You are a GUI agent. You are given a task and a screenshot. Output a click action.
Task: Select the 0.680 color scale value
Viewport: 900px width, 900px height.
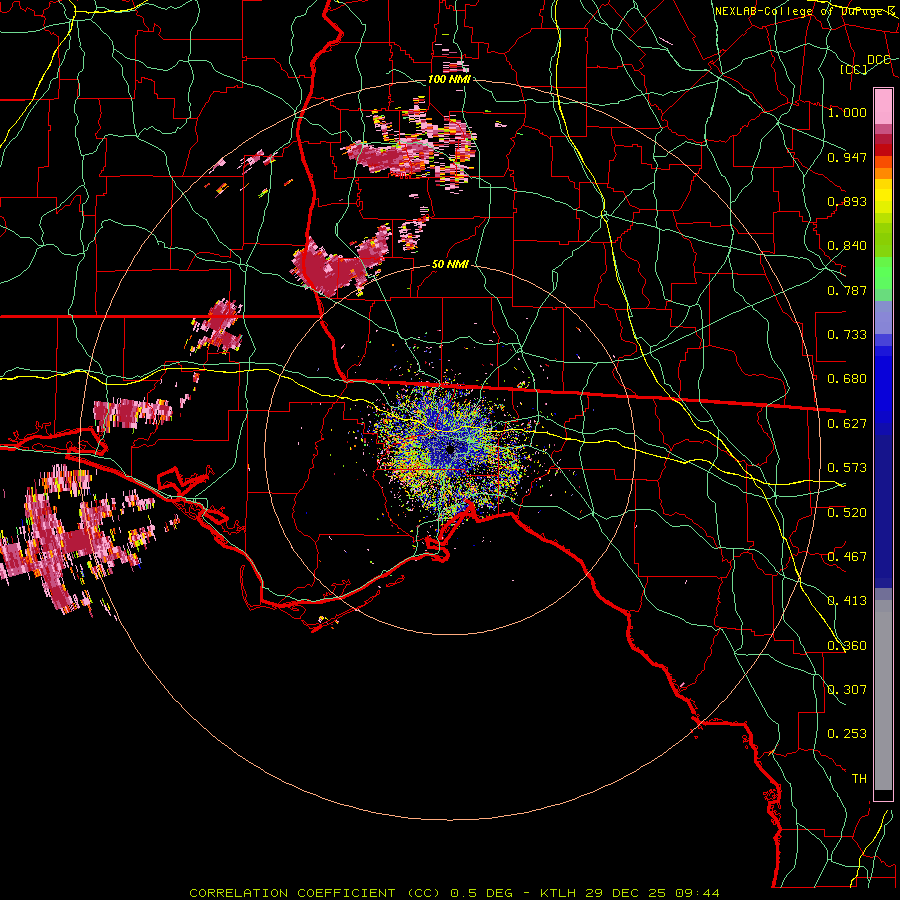click(x=847, y=379)
